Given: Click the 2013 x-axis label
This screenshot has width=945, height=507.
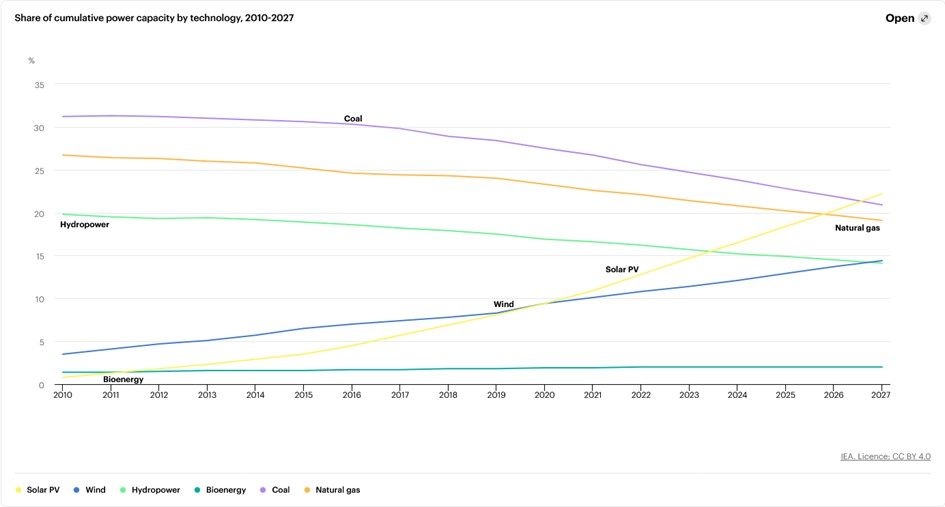Looking at the screenshot, I should 207,395.
